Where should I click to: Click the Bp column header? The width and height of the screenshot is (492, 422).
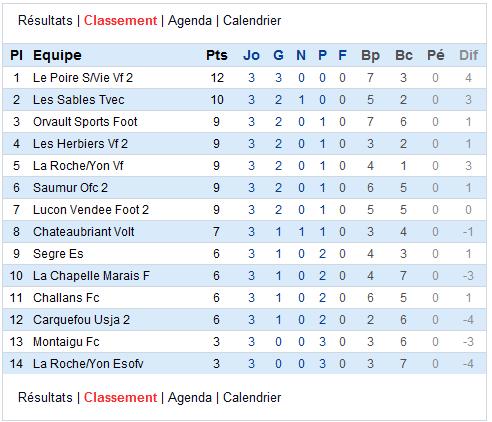[x=370, y=55]
